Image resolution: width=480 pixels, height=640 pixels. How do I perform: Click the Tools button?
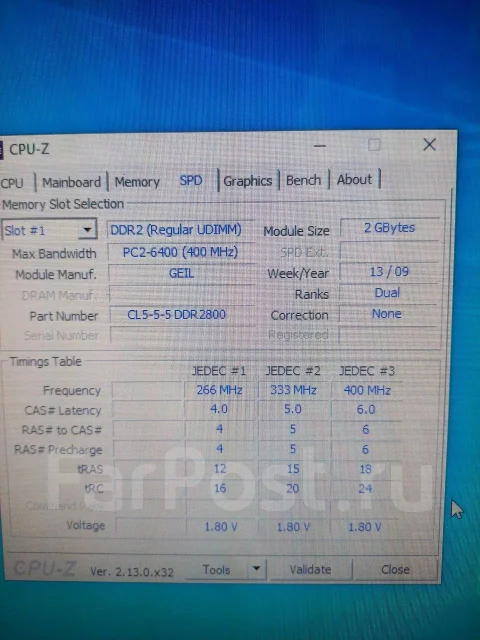216,569
